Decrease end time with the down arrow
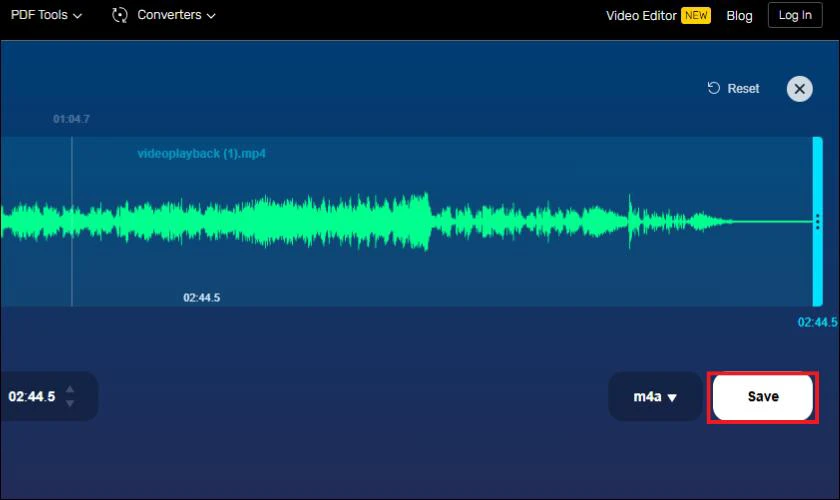 [x=70, y=404]
